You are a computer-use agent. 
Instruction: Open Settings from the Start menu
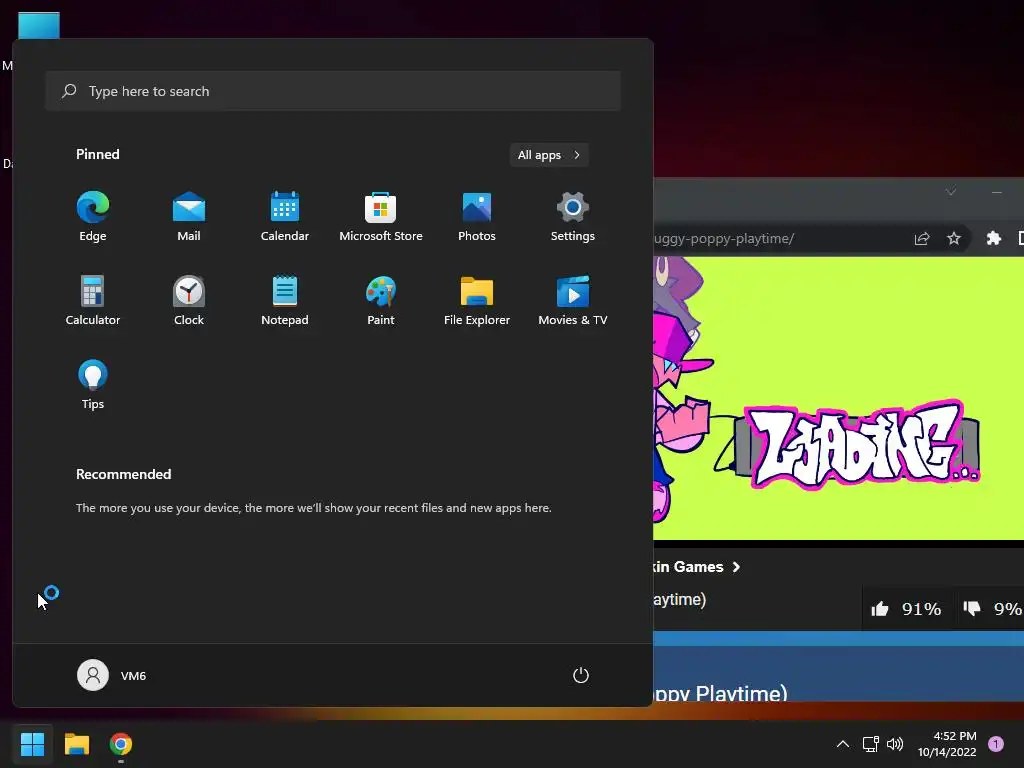[x=573, y=217]
